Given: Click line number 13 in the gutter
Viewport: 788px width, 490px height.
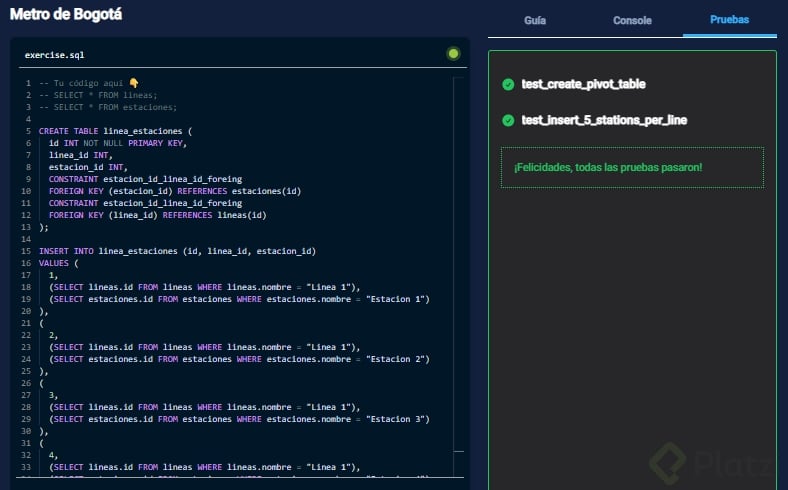Looking at the screenshot, I should pos(26,227).
